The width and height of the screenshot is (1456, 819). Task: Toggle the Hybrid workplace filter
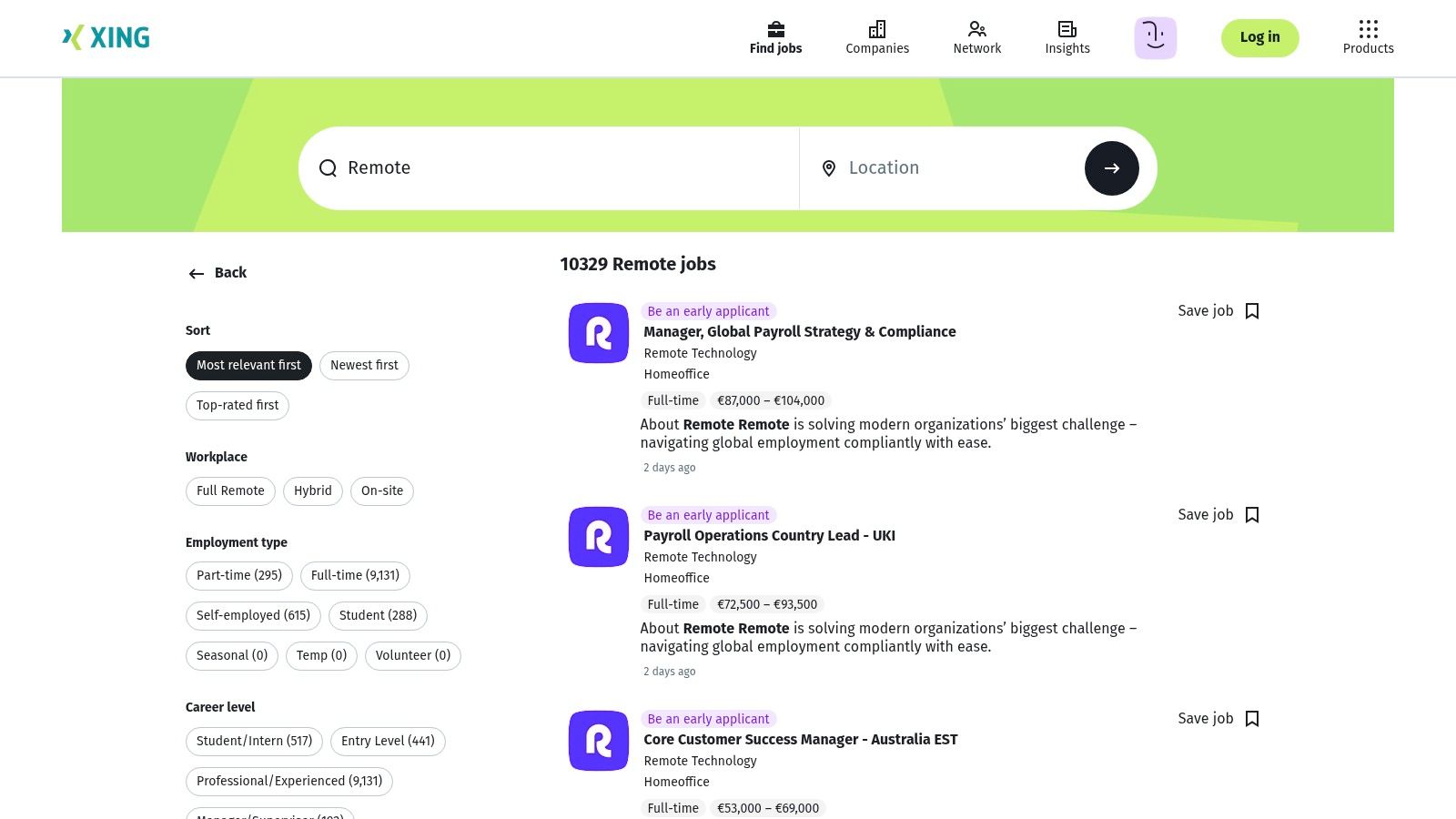(x=312, y=490)
